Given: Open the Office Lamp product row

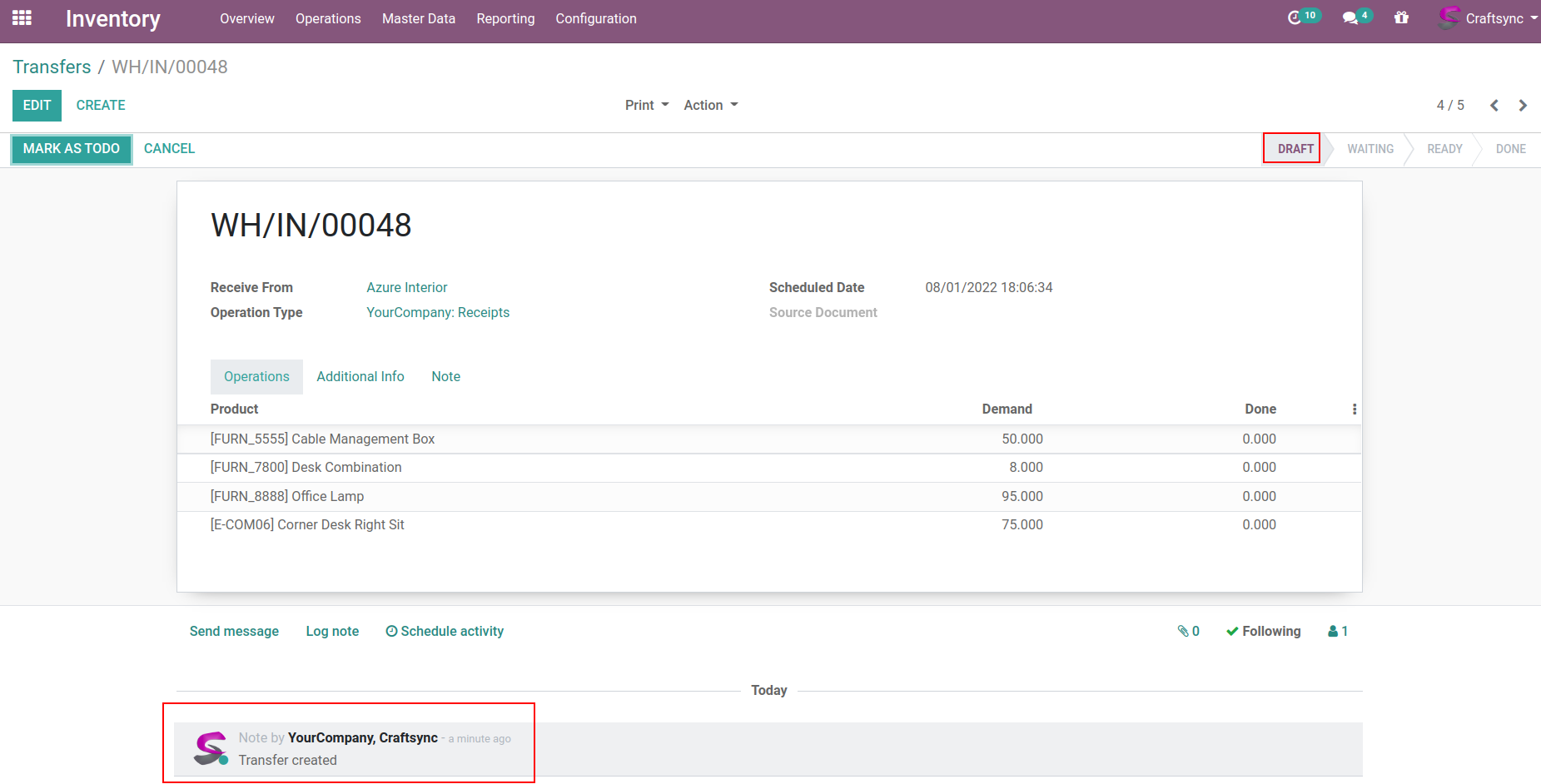Looking at the screenshot, I should 287,496.
